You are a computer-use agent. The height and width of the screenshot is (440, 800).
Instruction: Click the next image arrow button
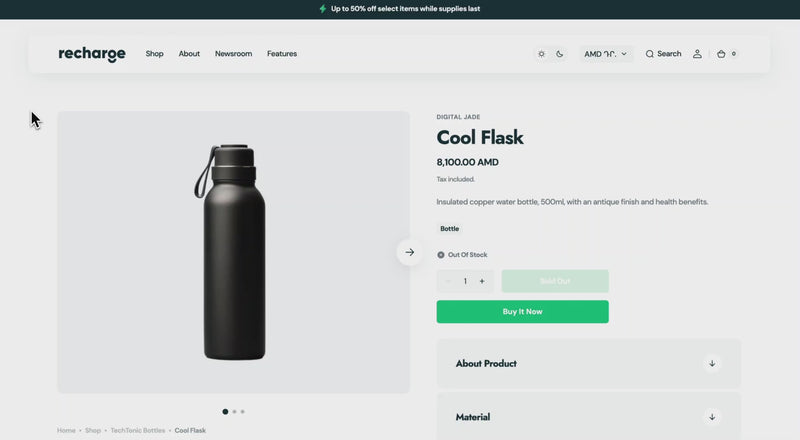coord(410,252)
